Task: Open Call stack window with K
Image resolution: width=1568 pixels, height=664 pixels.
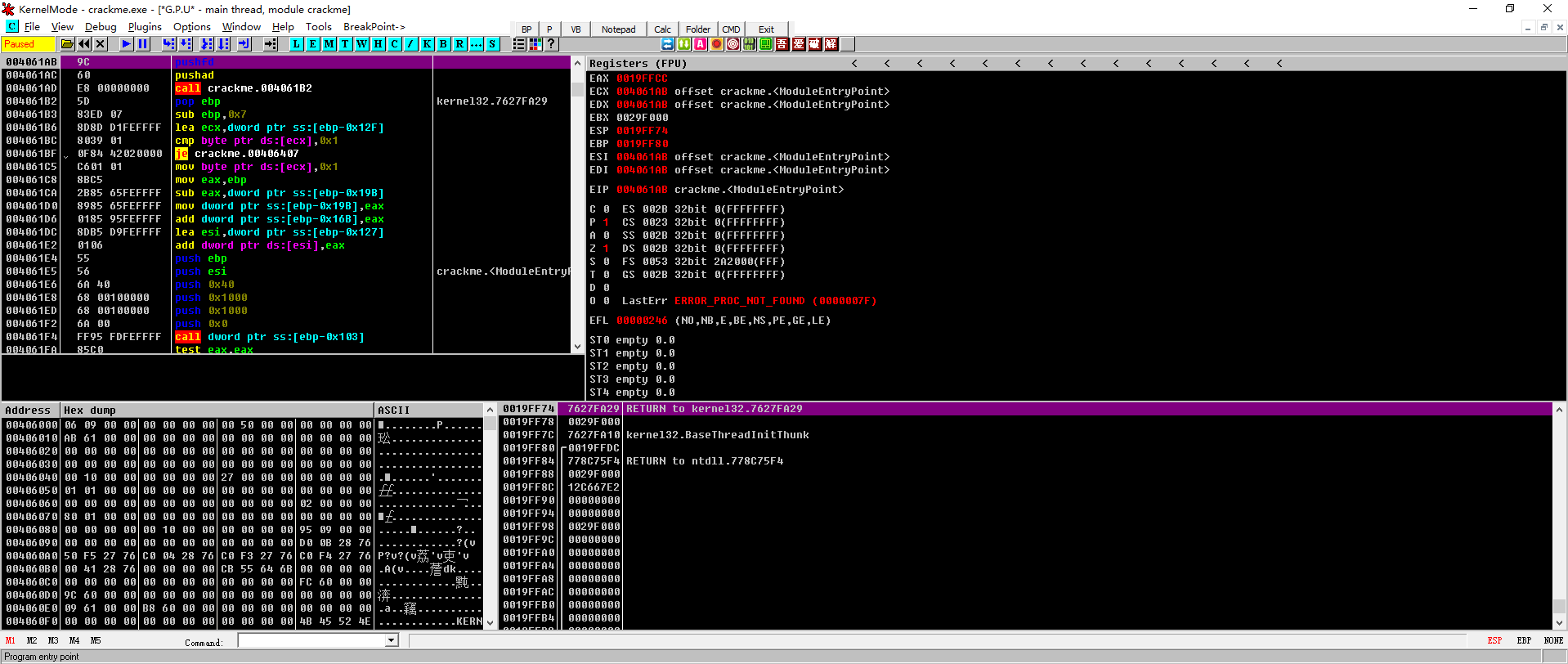Action: [x=427, y=44]
